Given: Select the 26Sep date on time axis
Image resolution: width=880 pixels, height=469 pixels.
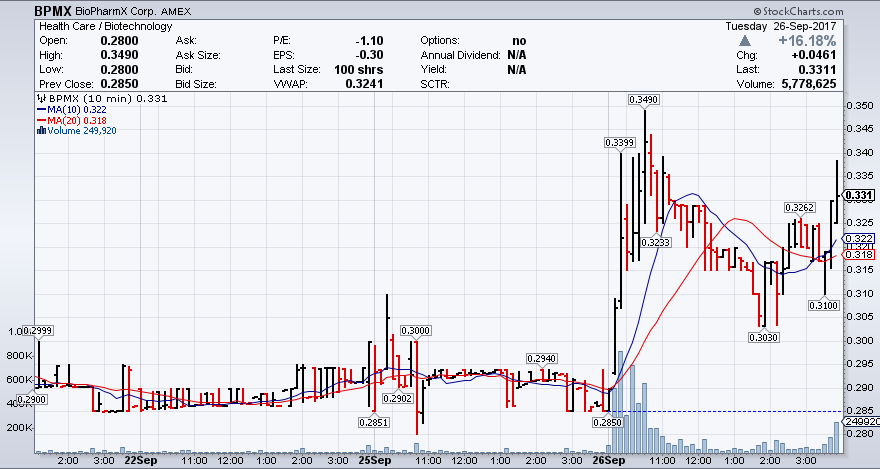Looking at the screenshot, I should 608,463.
